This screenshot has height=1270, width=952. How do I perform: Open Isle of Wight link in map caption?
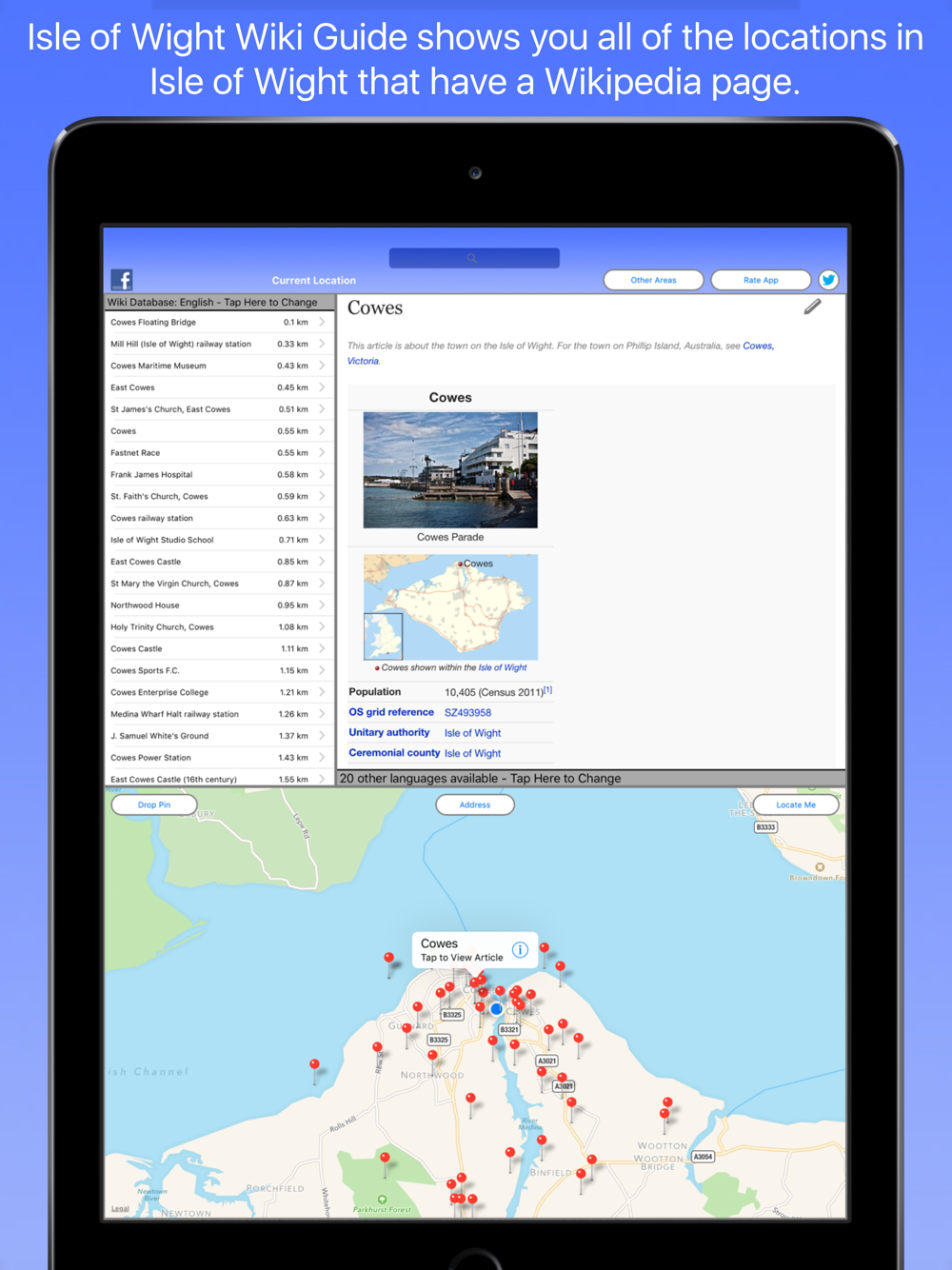click(503, 667)
